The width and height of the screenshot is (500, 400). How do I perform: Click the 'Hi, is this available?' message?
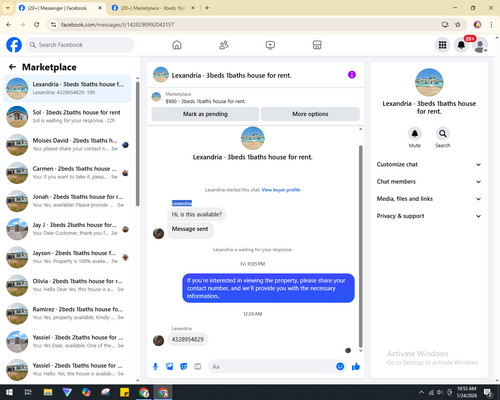(x=197, y=214)
